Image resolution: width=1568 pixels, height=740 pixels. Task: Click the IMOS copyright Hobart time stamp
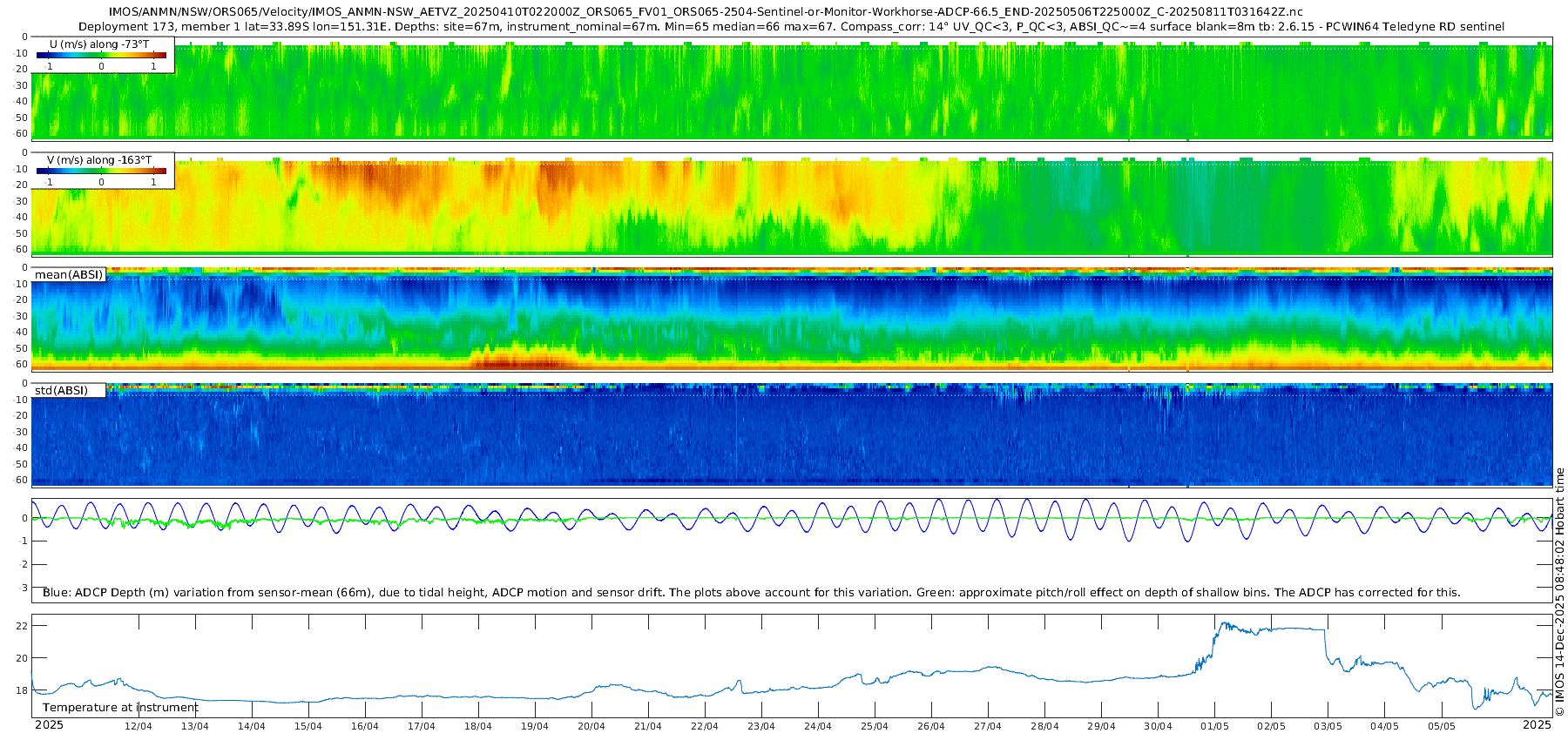[1559, 592]
